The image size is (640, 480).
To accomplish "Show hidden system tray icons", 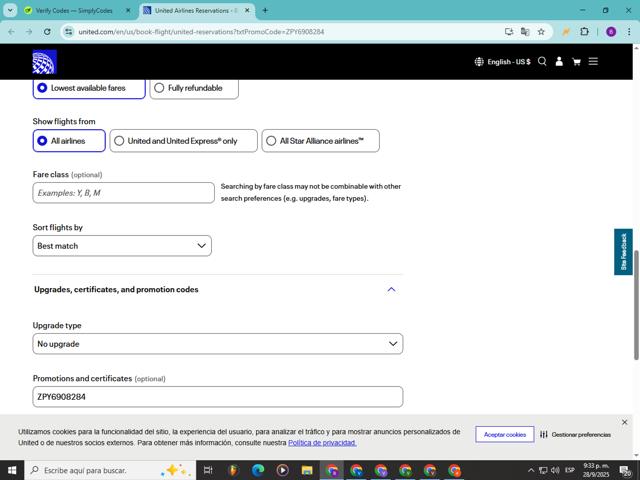I will 531,470.
